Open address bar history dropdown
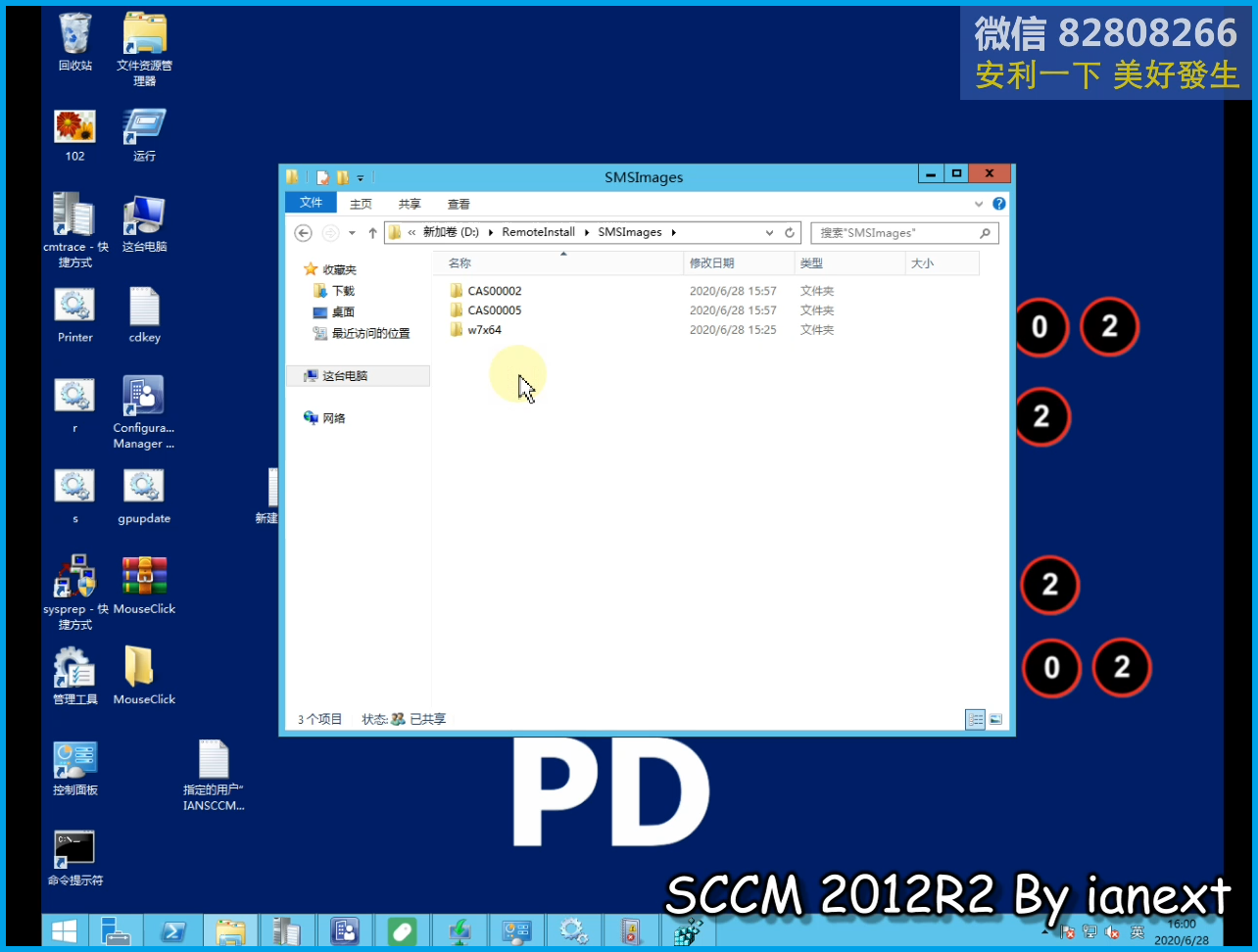Screen dimensions: 1258x952 pyautogui.click(x=769, y=232)
